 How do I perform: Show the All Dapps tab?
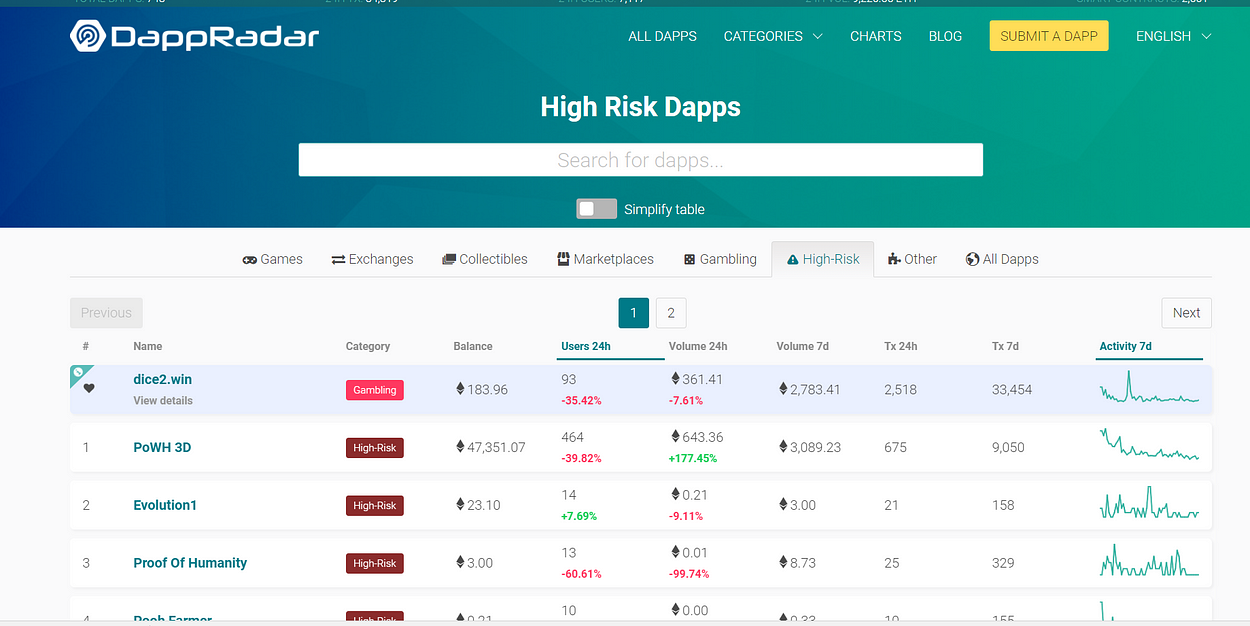pos(1002,259)
